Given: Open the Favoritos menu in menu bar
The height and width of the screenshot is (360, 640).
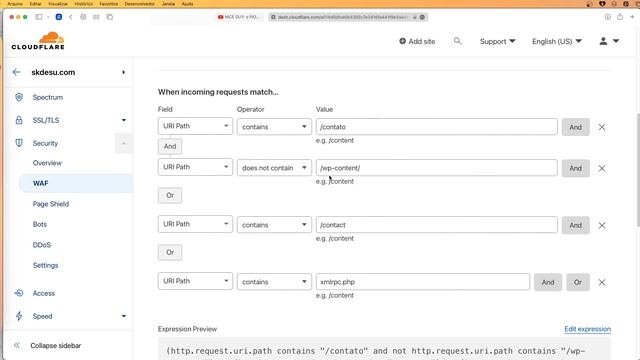Looking at the screenshot, I should [x=109, y=4].
